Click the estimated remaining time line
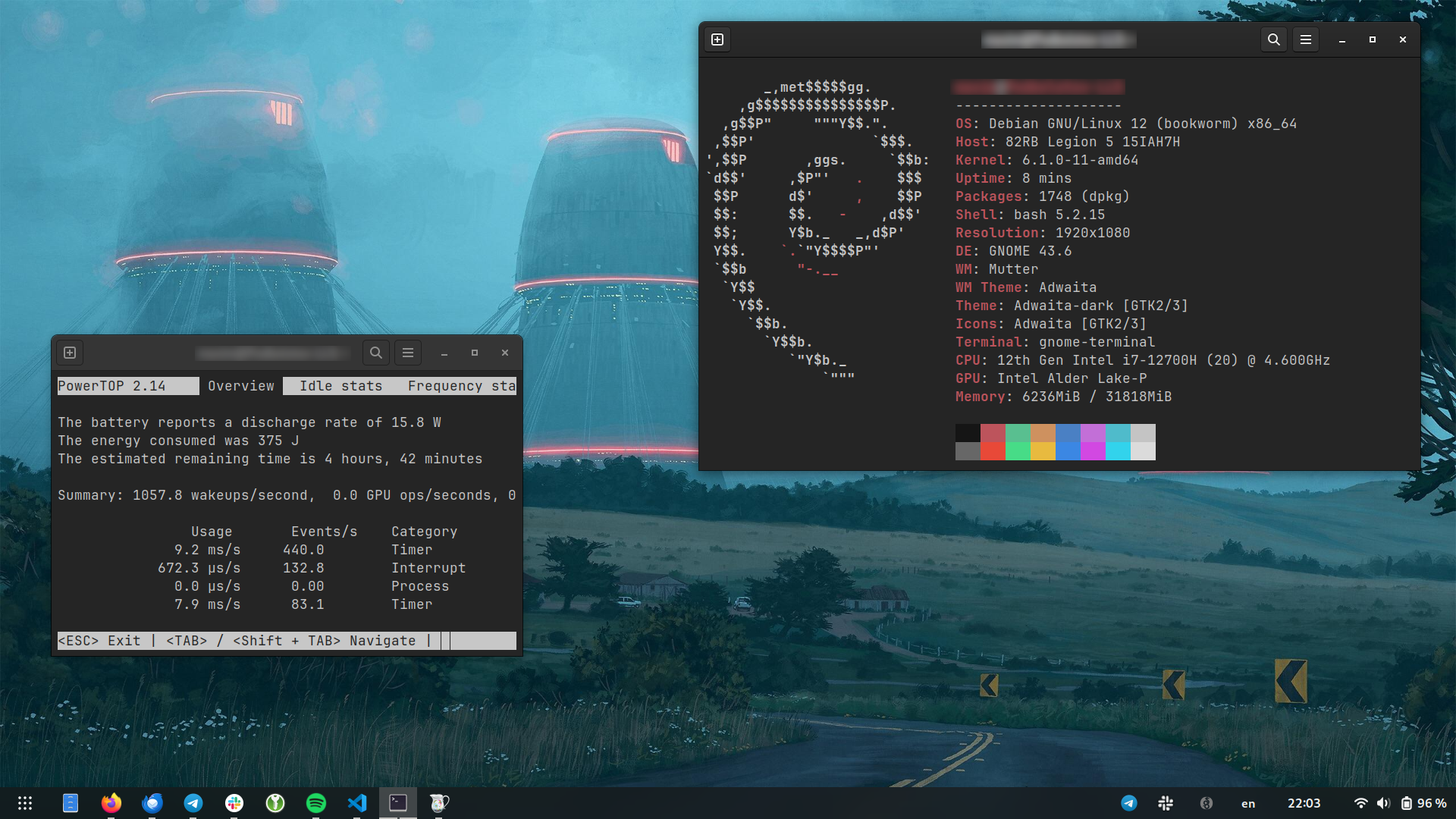The height and width of the screenshot is (819, 1456). pyautogui.click(x=270, y=459)
